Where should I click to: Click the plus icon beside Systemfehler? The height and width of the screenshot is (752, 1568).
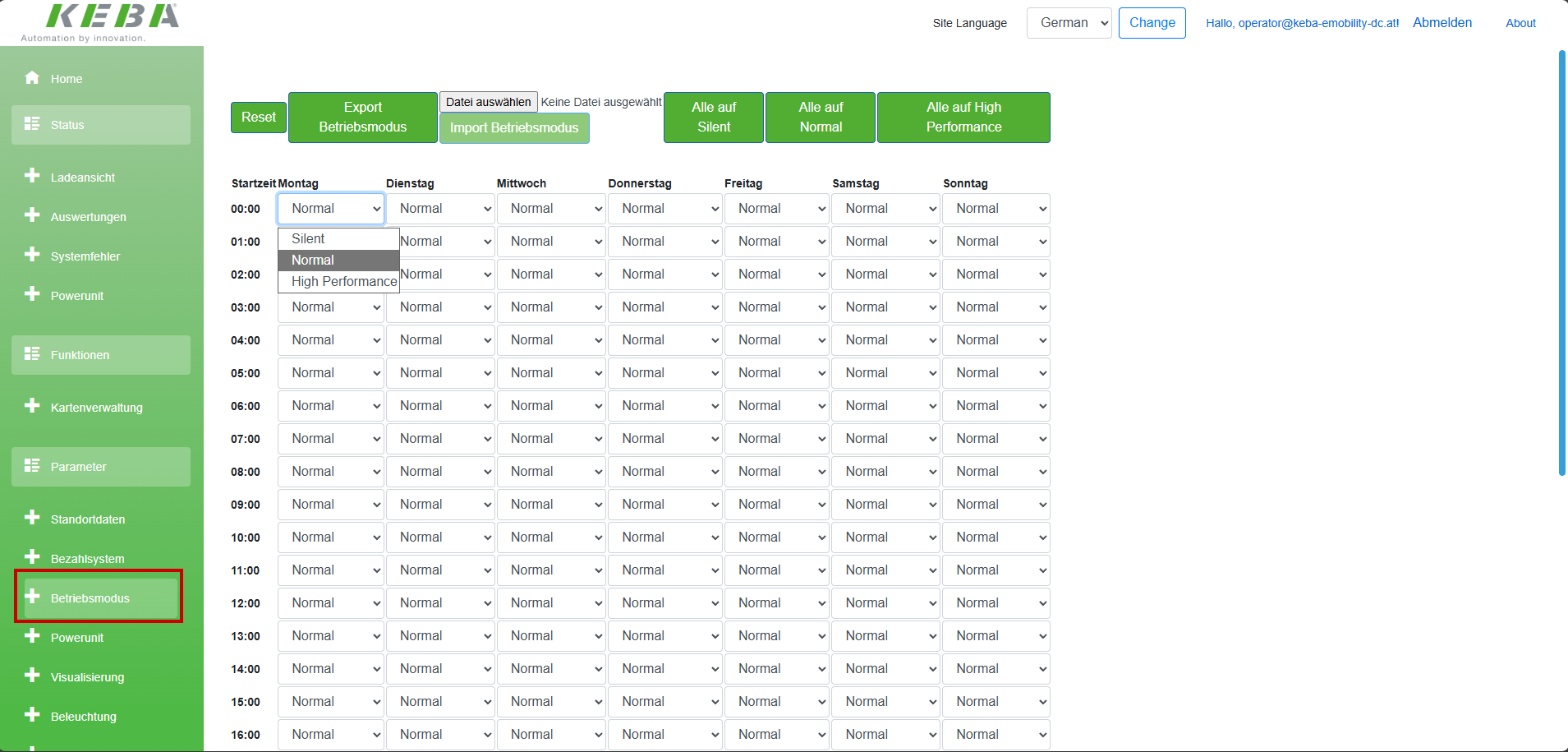[32, 254]
